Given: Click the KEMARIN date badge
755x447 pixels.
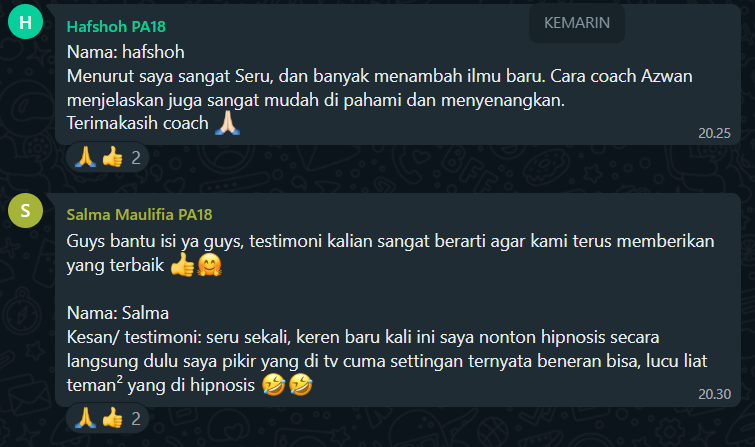Looking at the screenshot, I should [577, 23].
